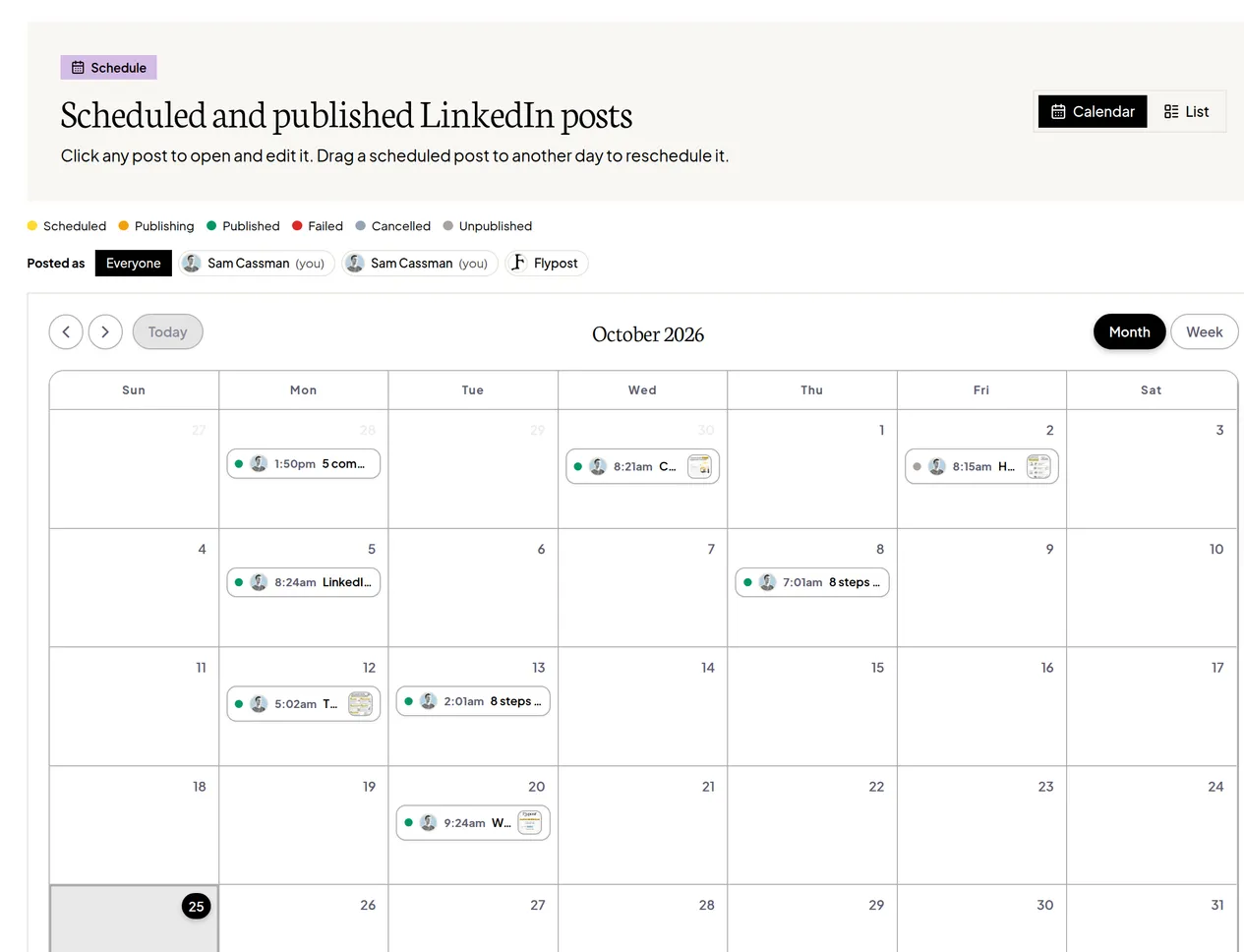The width and height of the screenshot is (1244, 952).
Task: Filter by second Sam Cassman (you) chip
Action: pyautogui.click(x=420, y=264)
